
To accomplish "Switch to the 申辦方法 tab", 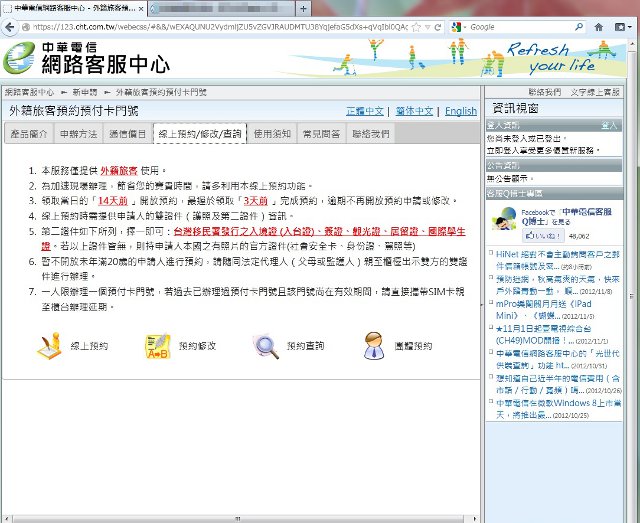I will pos(78,133).
